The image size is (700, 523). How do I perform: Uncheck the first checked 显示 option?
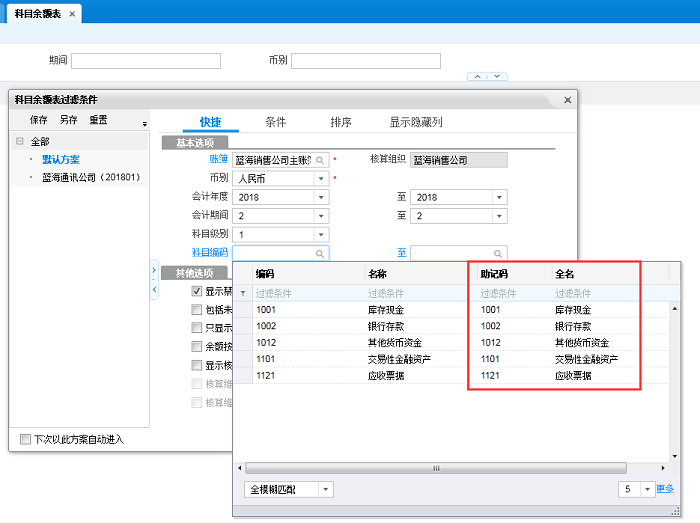pyautogui.click(x=197, y=292)
